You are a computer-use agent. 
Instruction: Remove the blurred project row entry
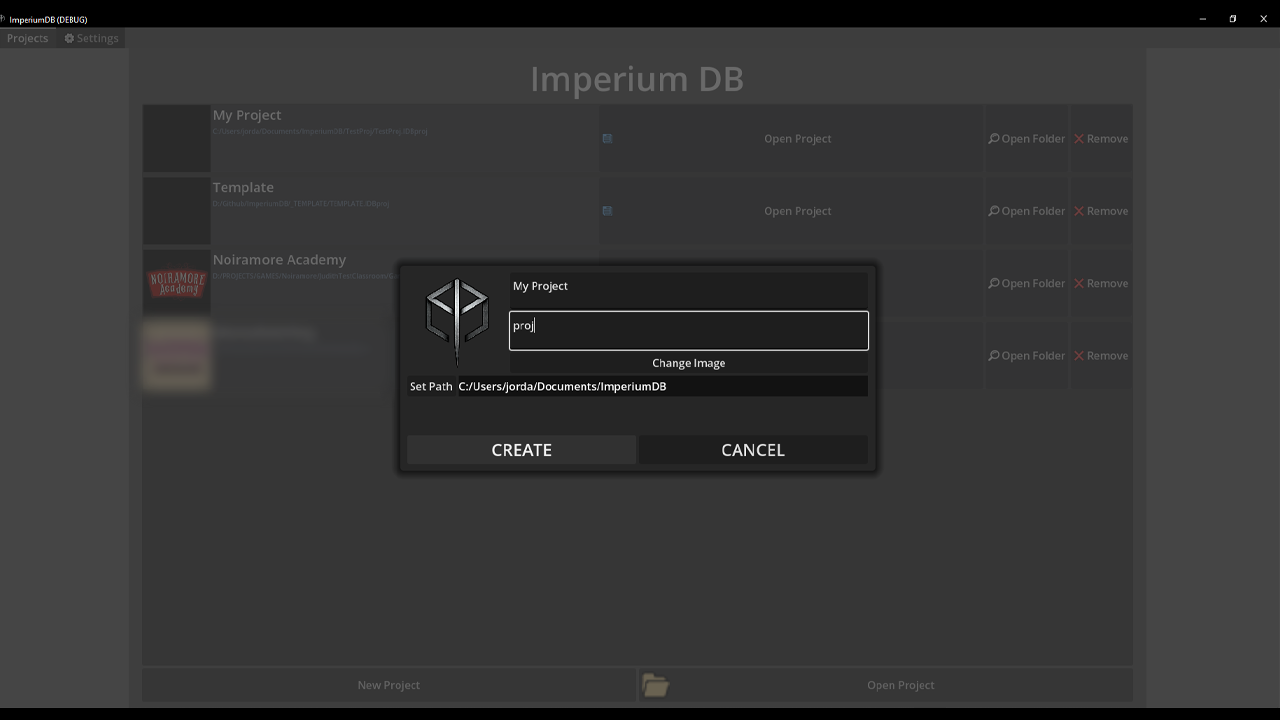click(1101, 355)
